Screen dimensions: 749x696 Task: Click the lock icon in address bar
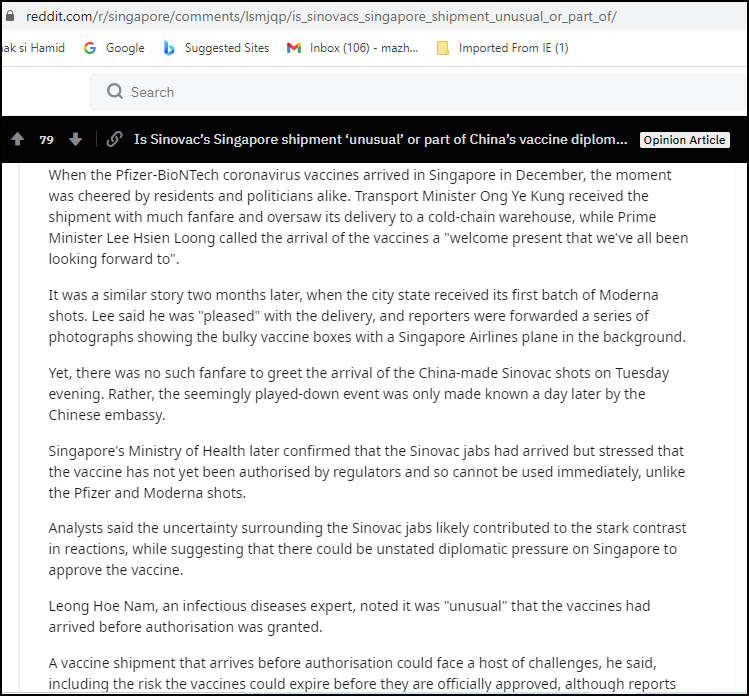[9, 16]
